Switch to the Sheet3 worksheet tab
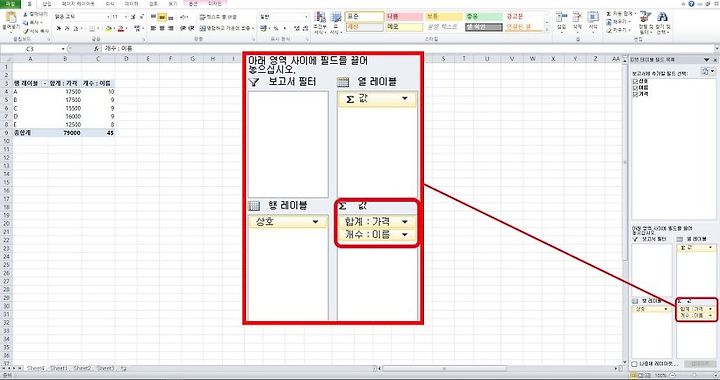Image resolution: width=720 pixels, height=380 pixels. 106,369
